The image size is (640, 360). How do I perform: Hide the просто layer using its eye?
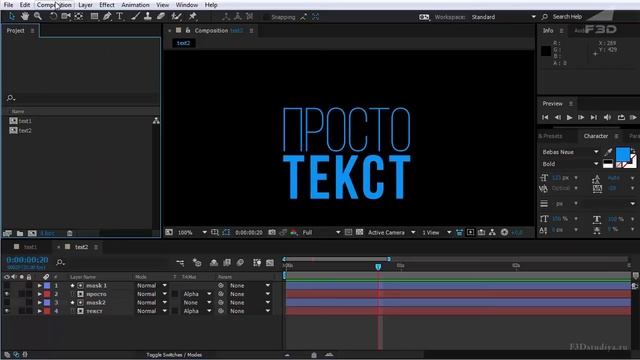pos(7,294)
